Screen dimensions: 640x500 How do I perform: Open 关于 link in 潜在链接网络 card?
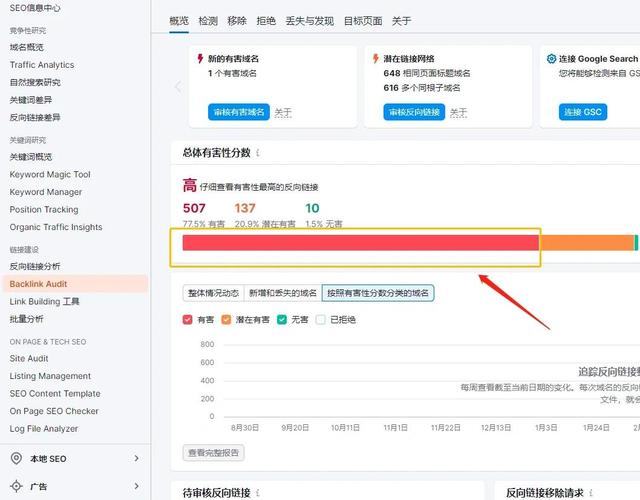[458, 112]
